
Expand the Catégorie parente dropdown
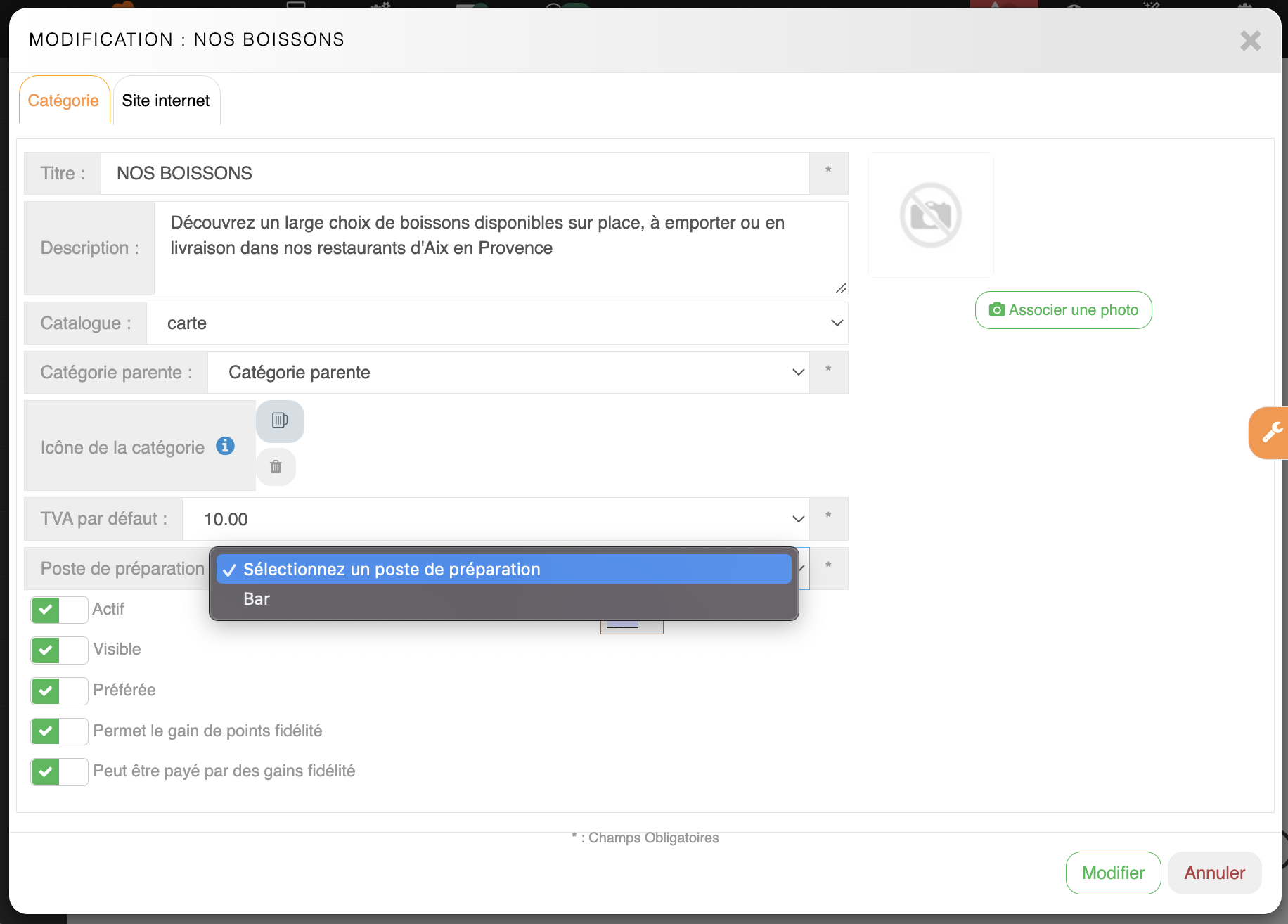(x=508, y=373)
